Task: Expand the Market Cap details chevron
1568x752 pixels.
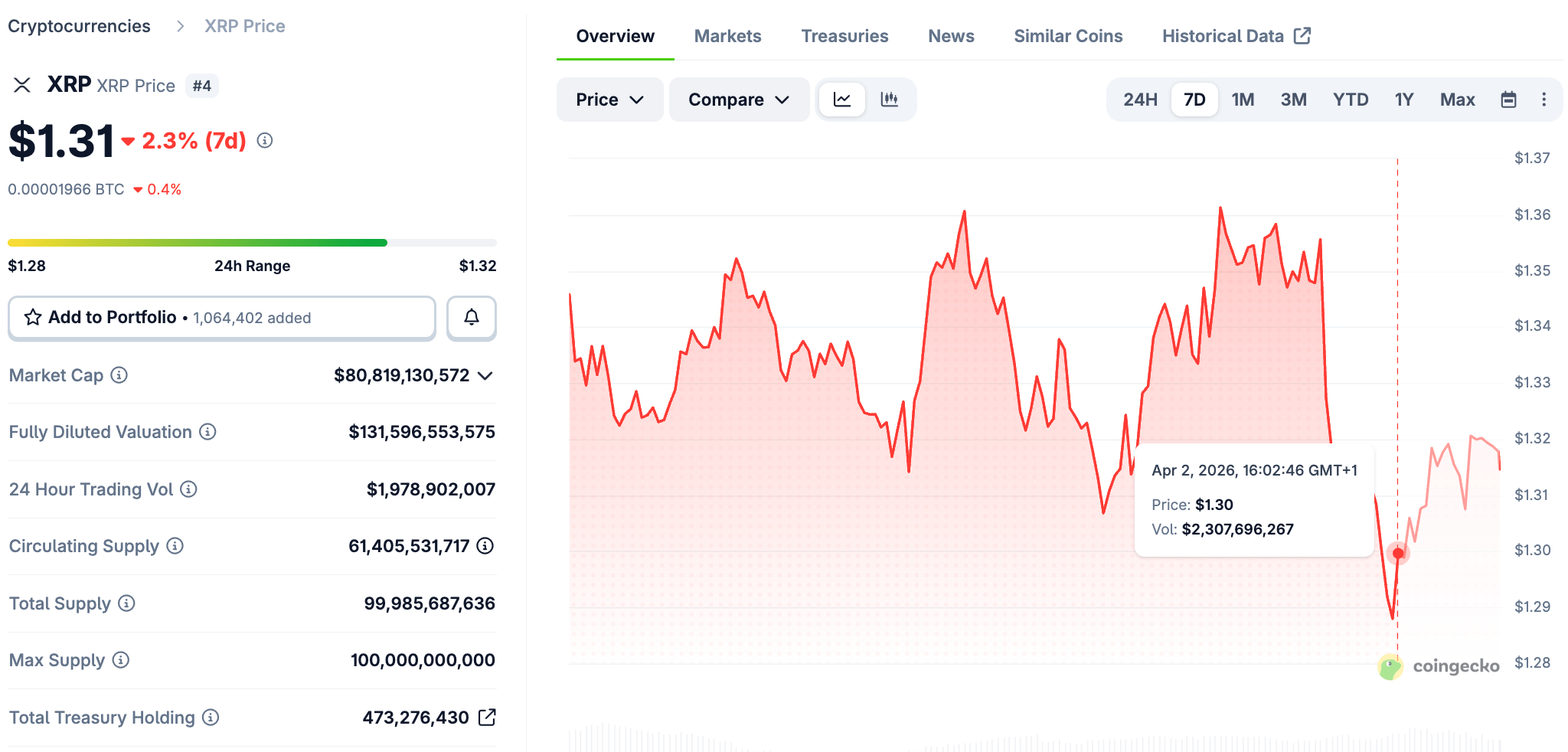Action: pyautogui.click(x=485, y=375)
